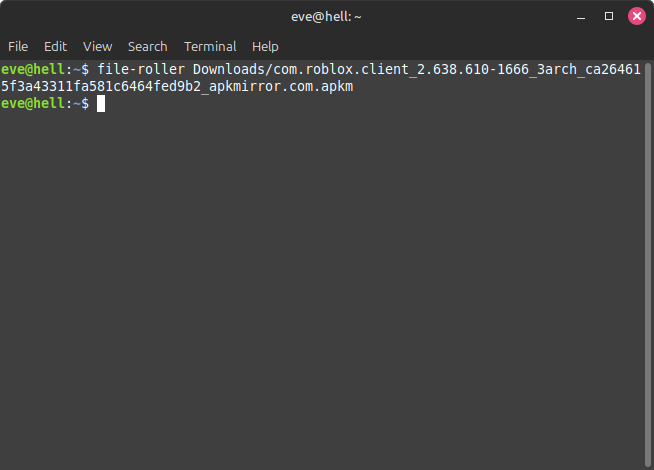This screenshot has height=470, width=654.
Task: Open the View menu
Action: click(97, 46)
